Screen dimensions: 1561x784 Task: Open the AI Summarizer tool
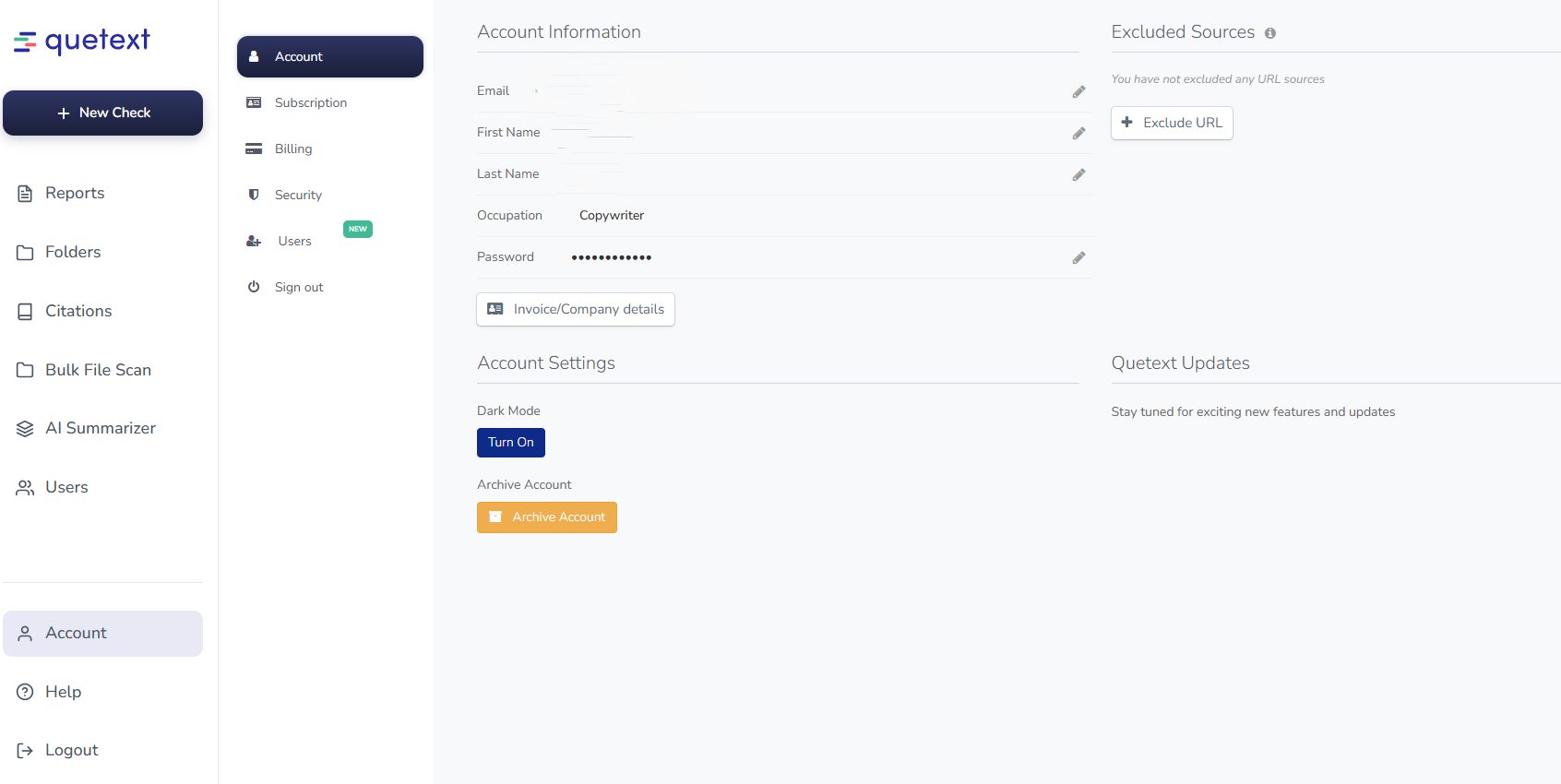100,429
